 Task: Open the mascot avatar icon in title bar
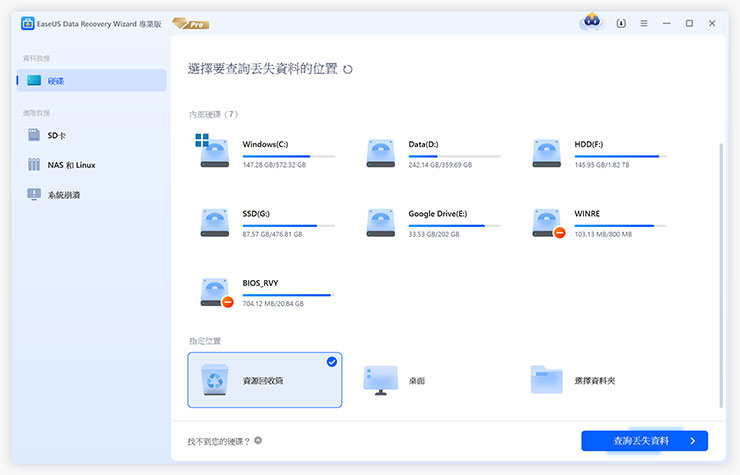tap(592, 22)
